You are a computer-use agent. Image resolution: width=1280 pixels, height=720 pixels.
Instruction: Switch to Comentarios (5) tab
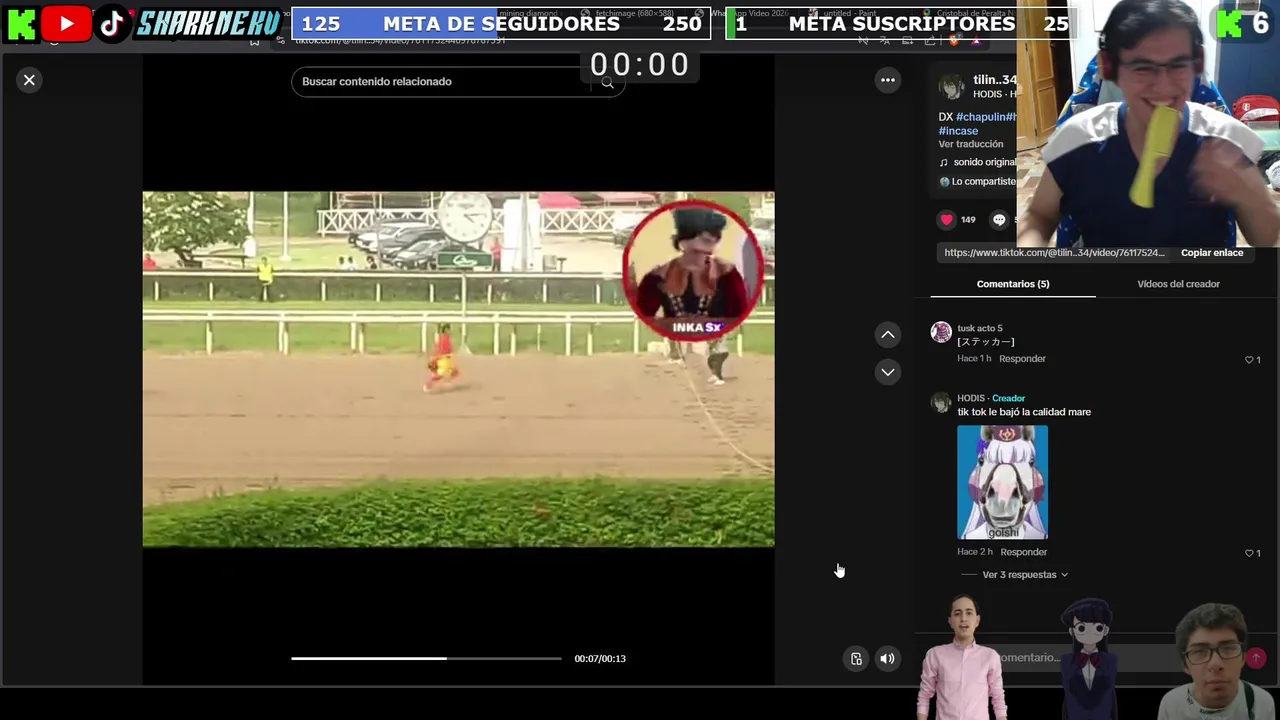1013,284
